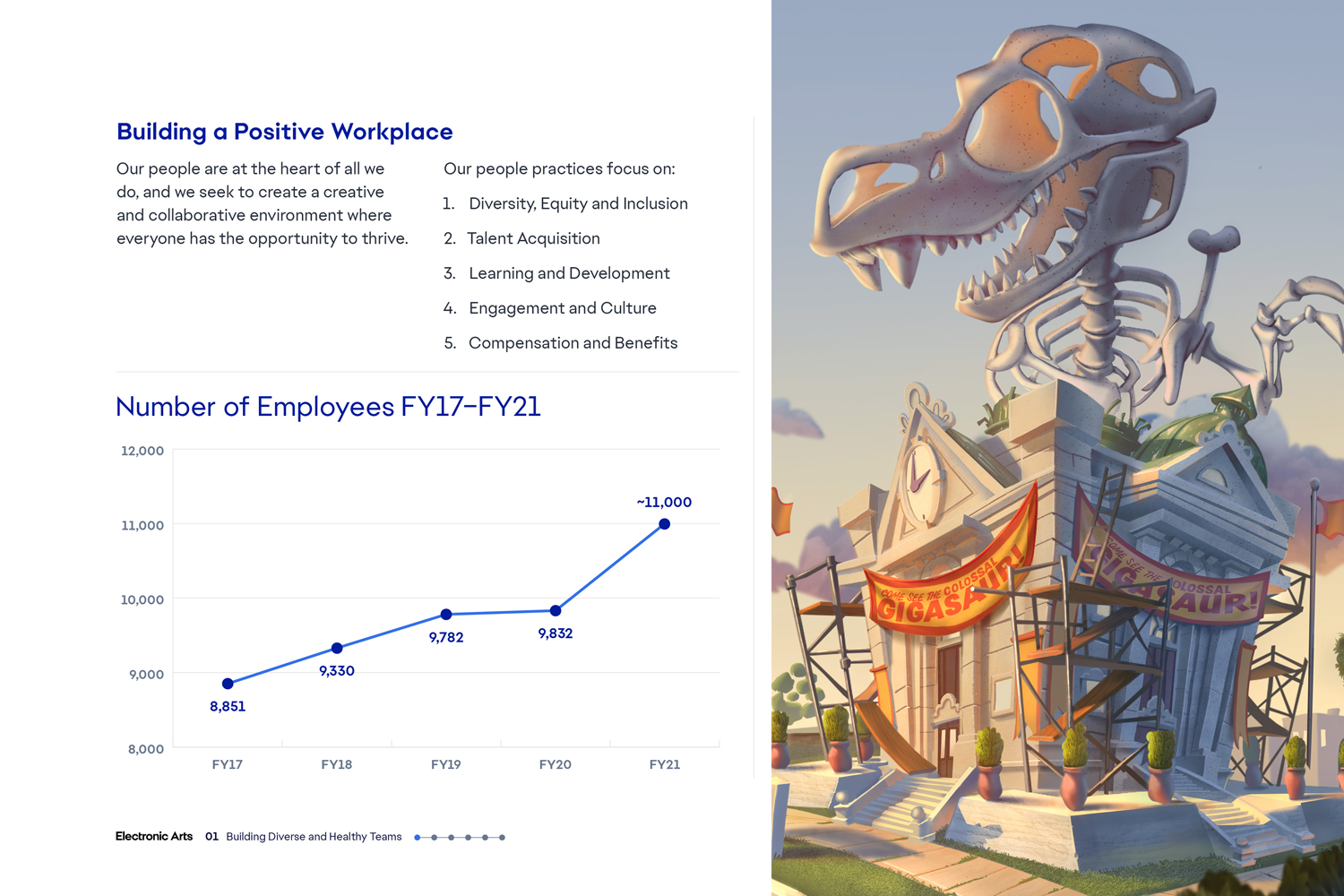Select the 9,330 data point for FY18
Image resolution: width=1344 pixels, height=896 pixels.
point(337,648)
